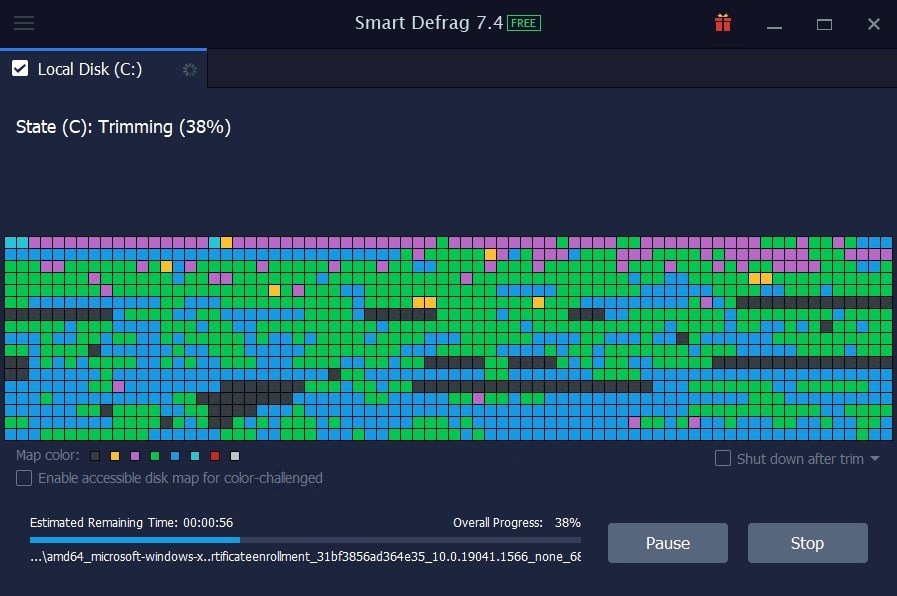This screenshot has height=596, width=897.
Task: Click the light gray map color swatch
Action: pyautogui.click(x=235, y=456)
